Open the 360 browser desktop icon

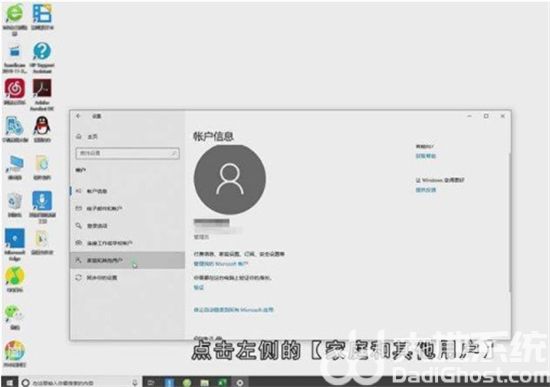click(14, 14)
